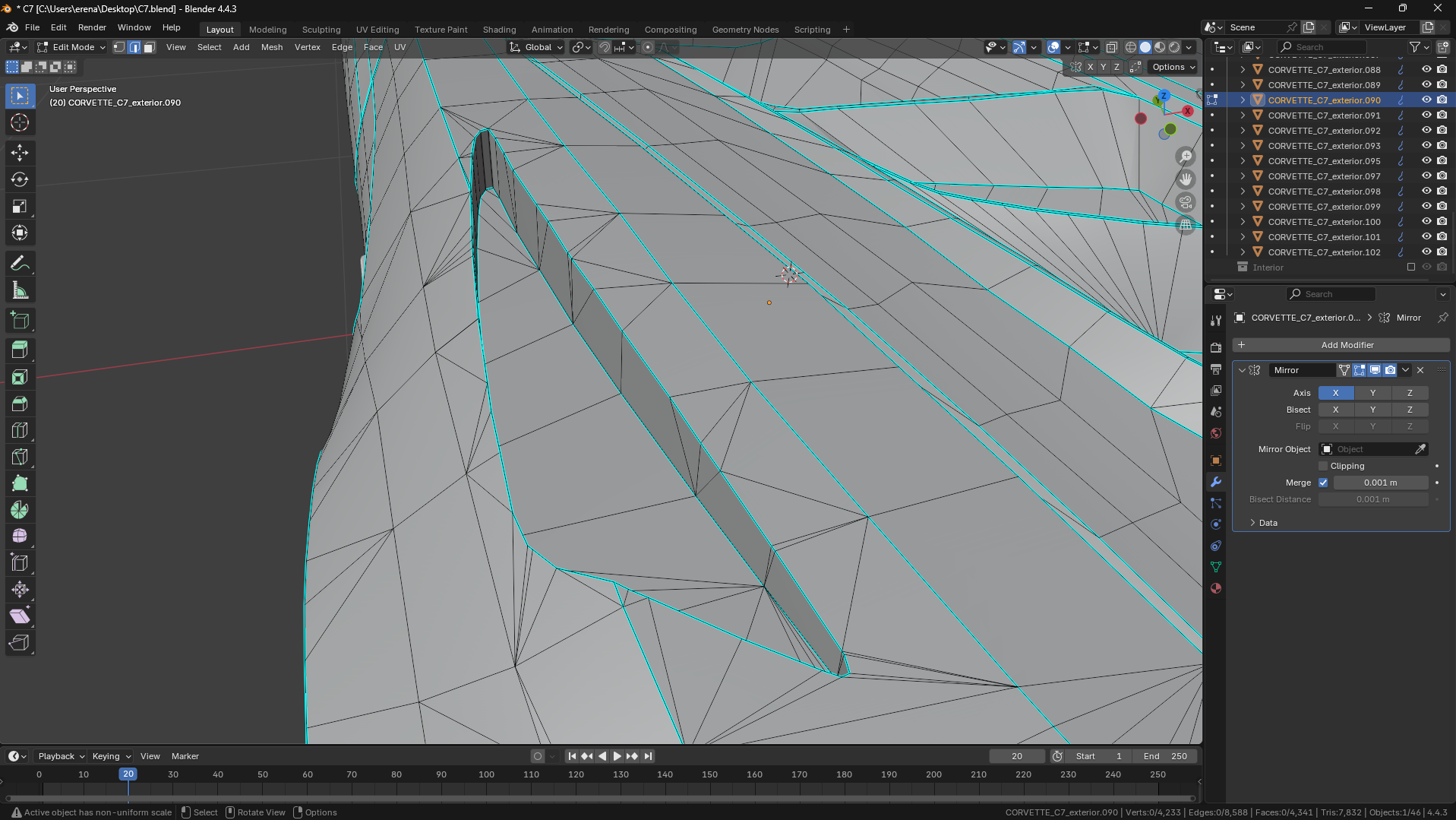Screen dimensions: 1456x820
Task: Click the current frame 20 field
Action: pos(1017,756)
